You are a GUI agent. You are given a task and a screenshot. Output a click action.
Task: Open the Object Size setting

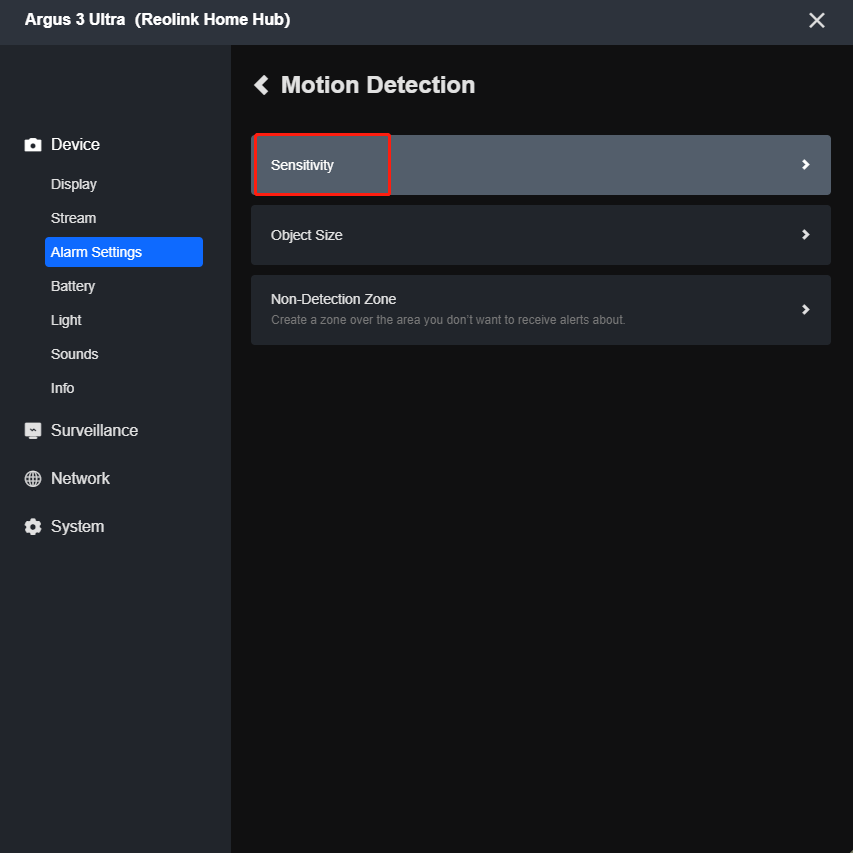(x=541, y=235)
